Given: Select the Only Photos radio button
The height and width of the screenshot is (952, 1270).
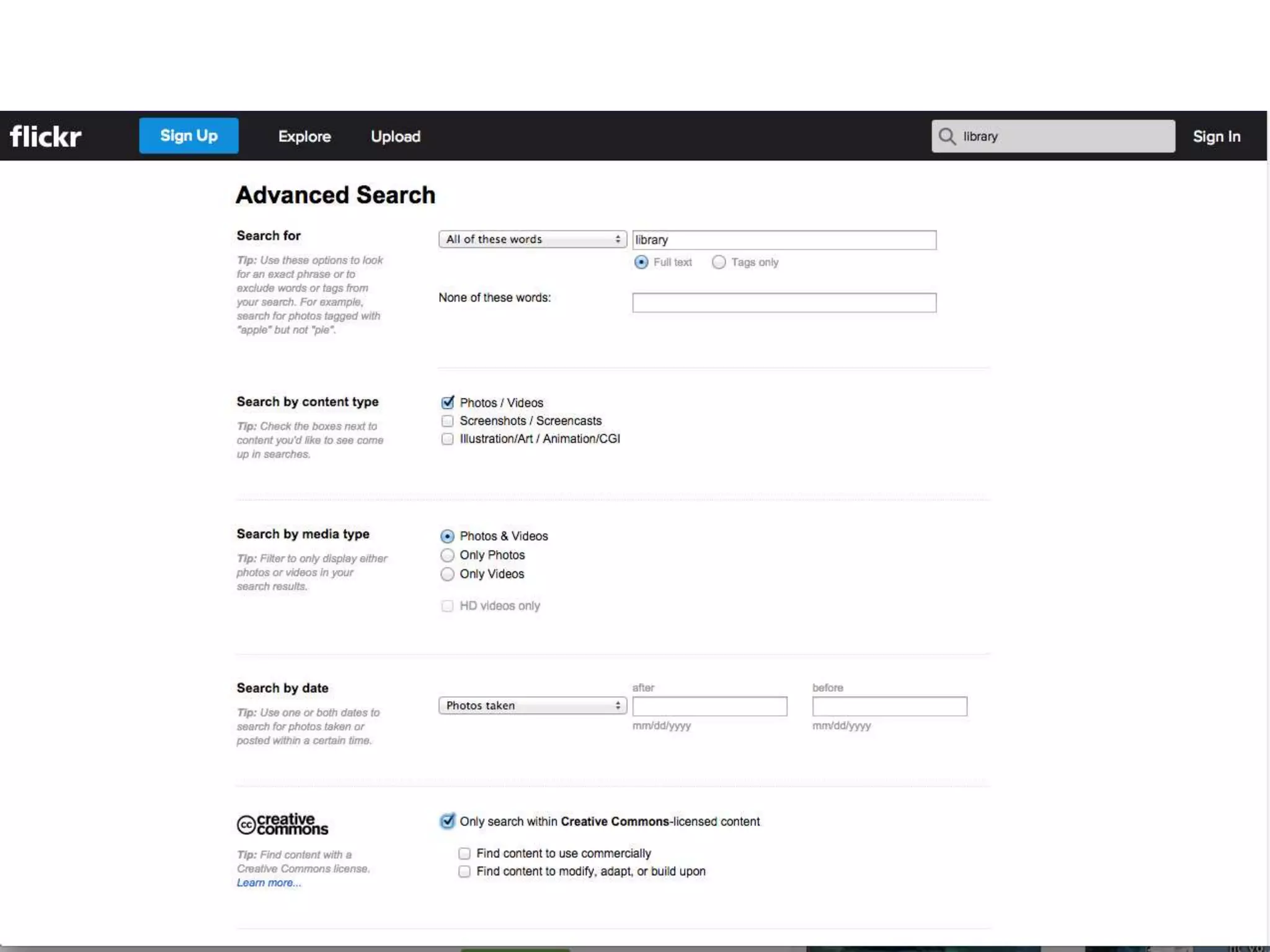Looking at the screenshot, I should pos(447,555).
